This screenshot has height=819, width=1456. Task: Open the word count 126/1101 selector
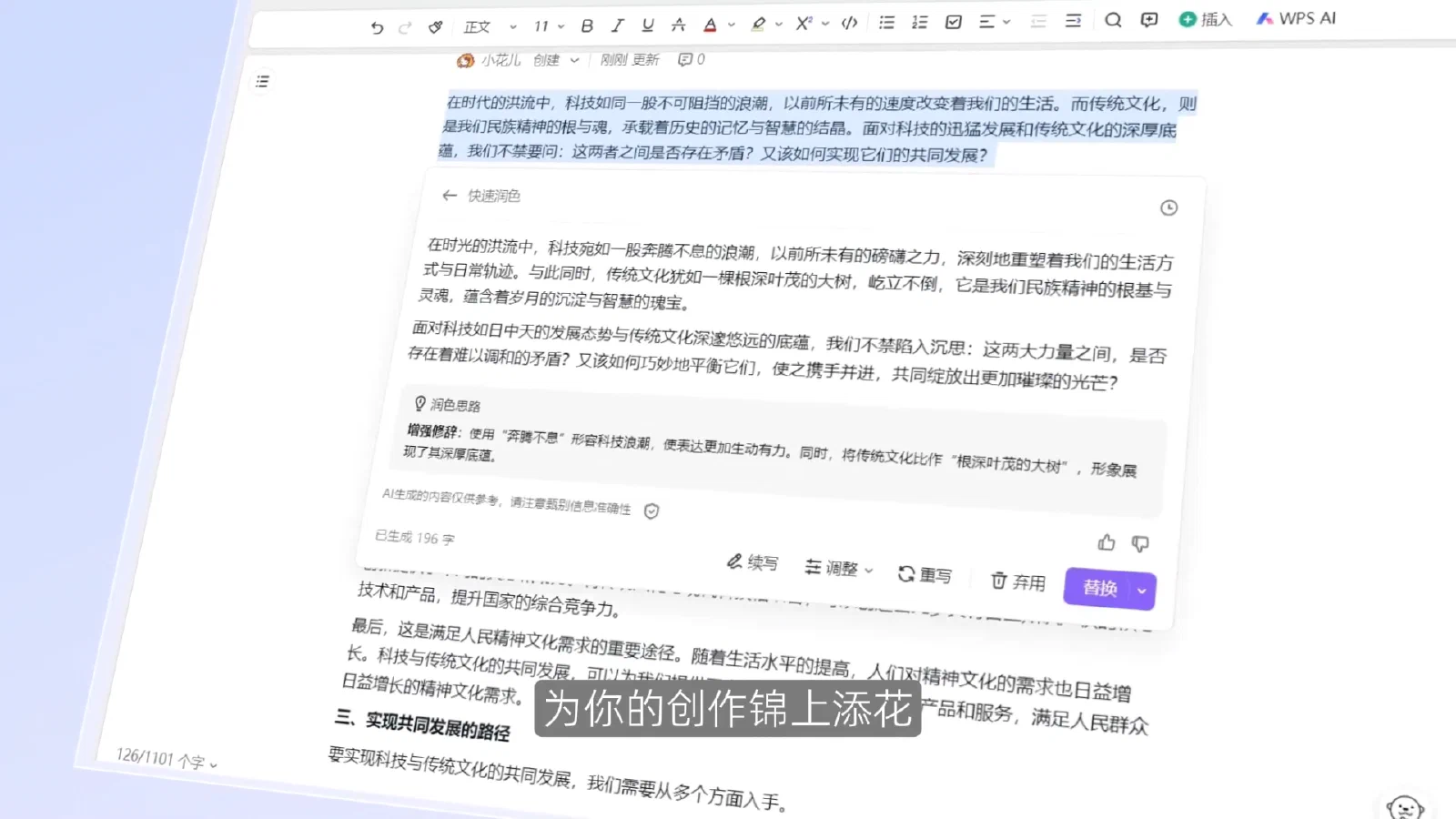pos(167,758)
